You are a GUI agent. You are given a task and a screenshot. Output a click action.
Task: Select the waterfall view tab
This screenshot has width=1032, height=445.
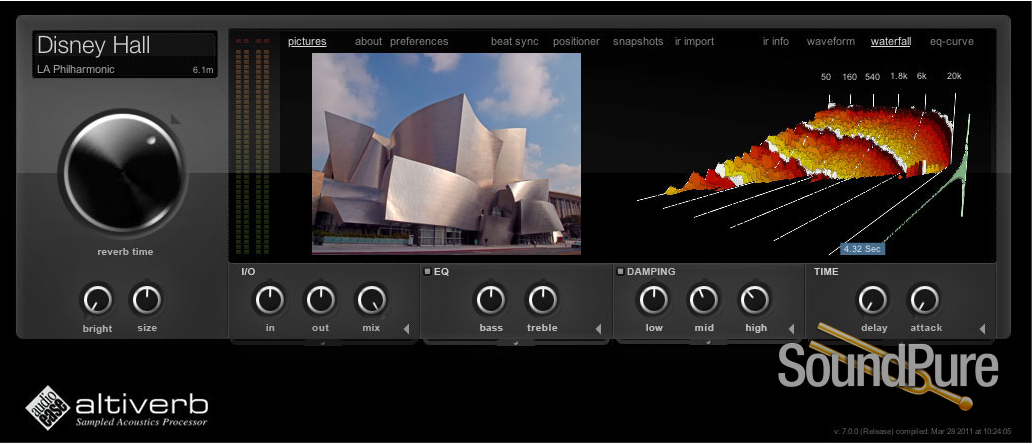(890, 41)
